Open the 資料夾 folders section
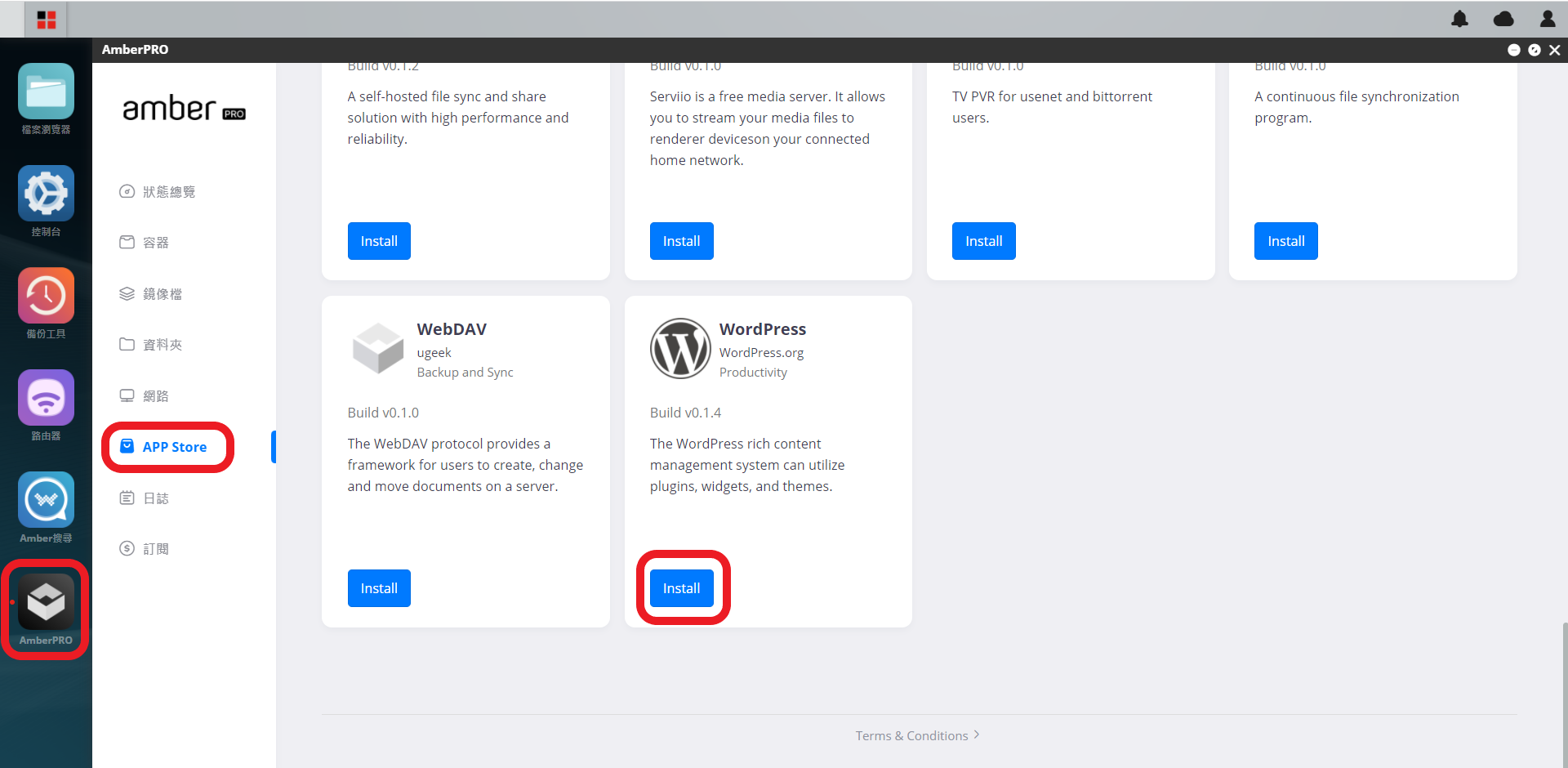This screenshot has height=768, width=1568. click(x=151, y=345)
